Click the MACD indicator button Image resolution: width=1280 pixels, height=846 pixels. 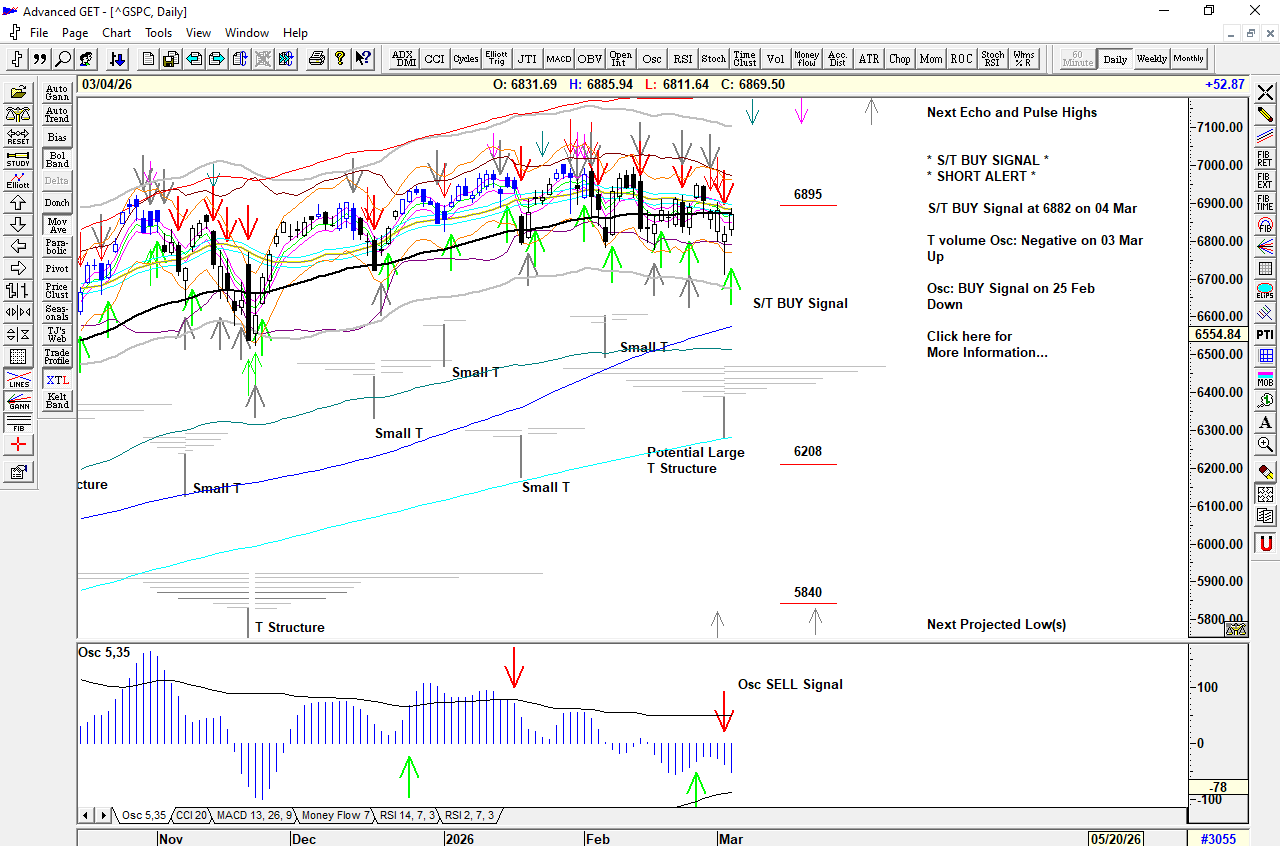[x=558, y=59]
